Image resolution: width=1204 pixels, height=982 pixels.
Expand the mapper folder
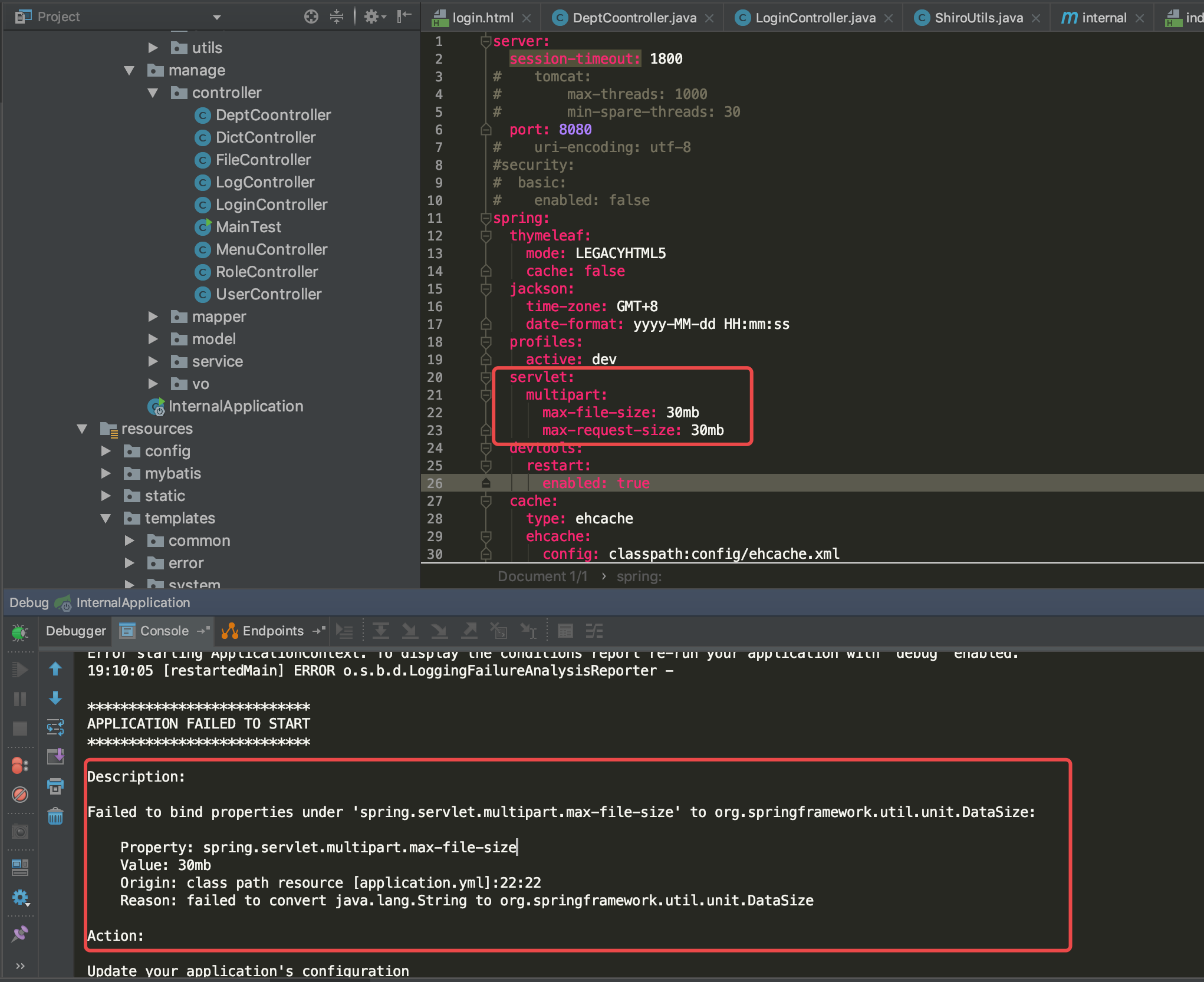click(x=154, y=317)
